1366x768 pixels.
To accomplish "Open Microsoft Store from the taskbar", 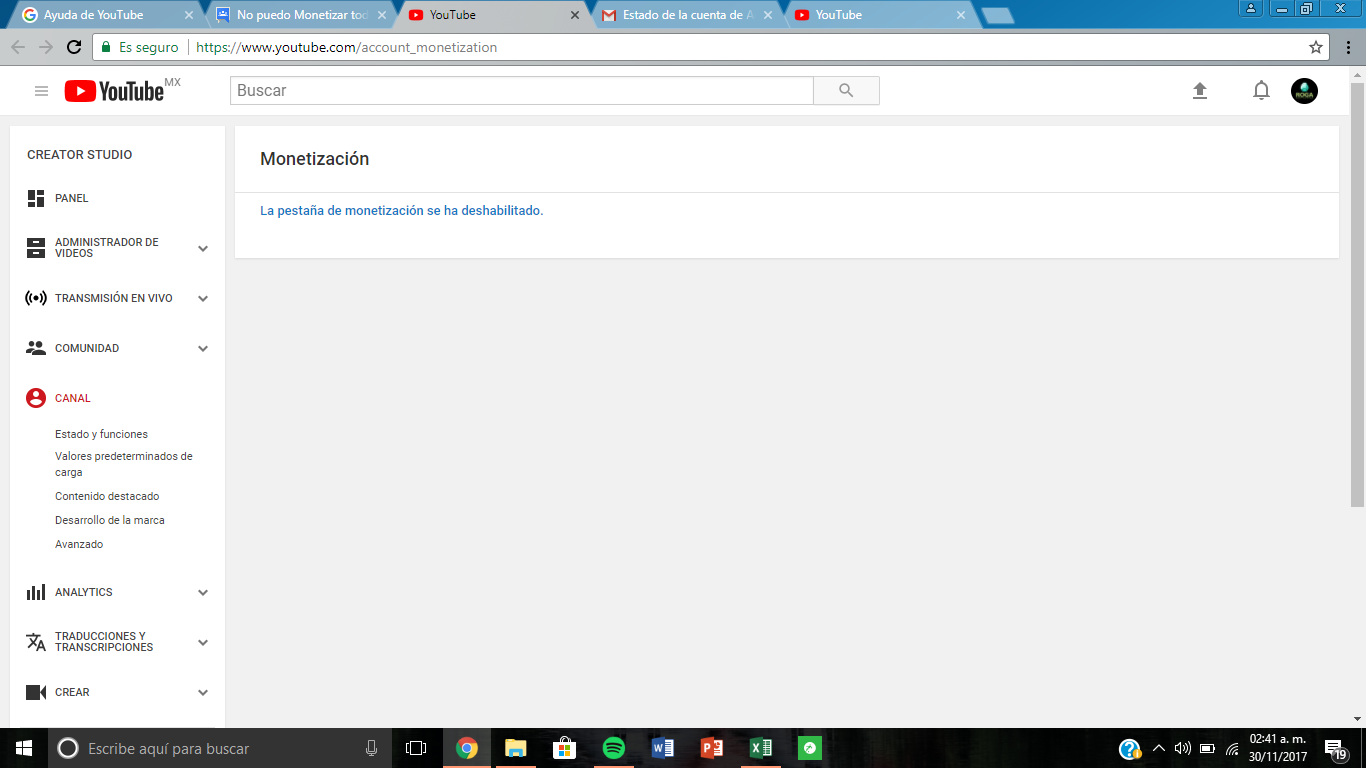I will [x=565, y=748].
